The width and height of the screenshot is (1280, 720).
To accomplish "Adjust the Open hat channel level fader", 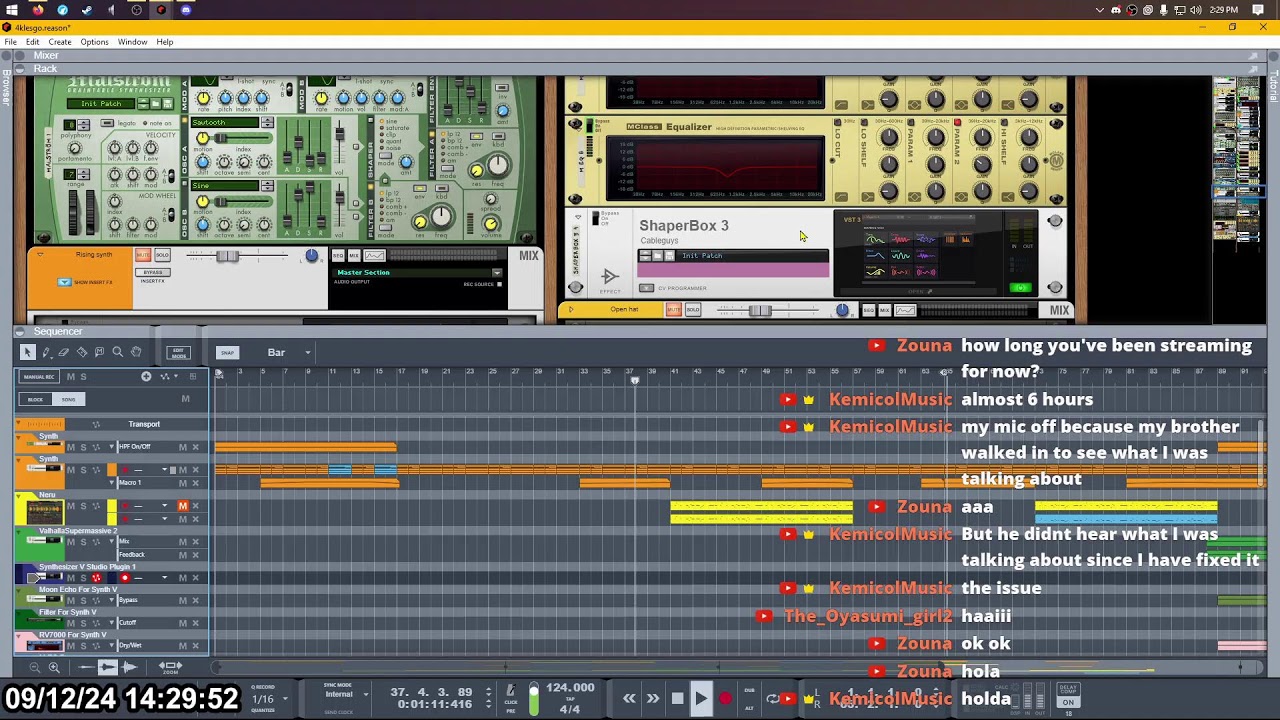I will (x=760, y=310).
